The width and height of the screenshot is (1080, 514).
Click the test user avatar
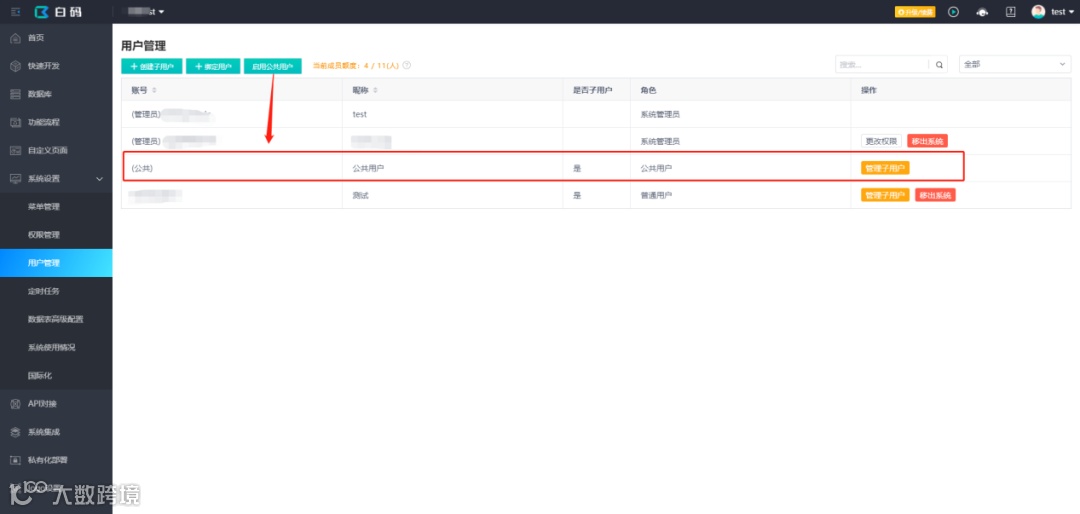(x=1038, y=12)
